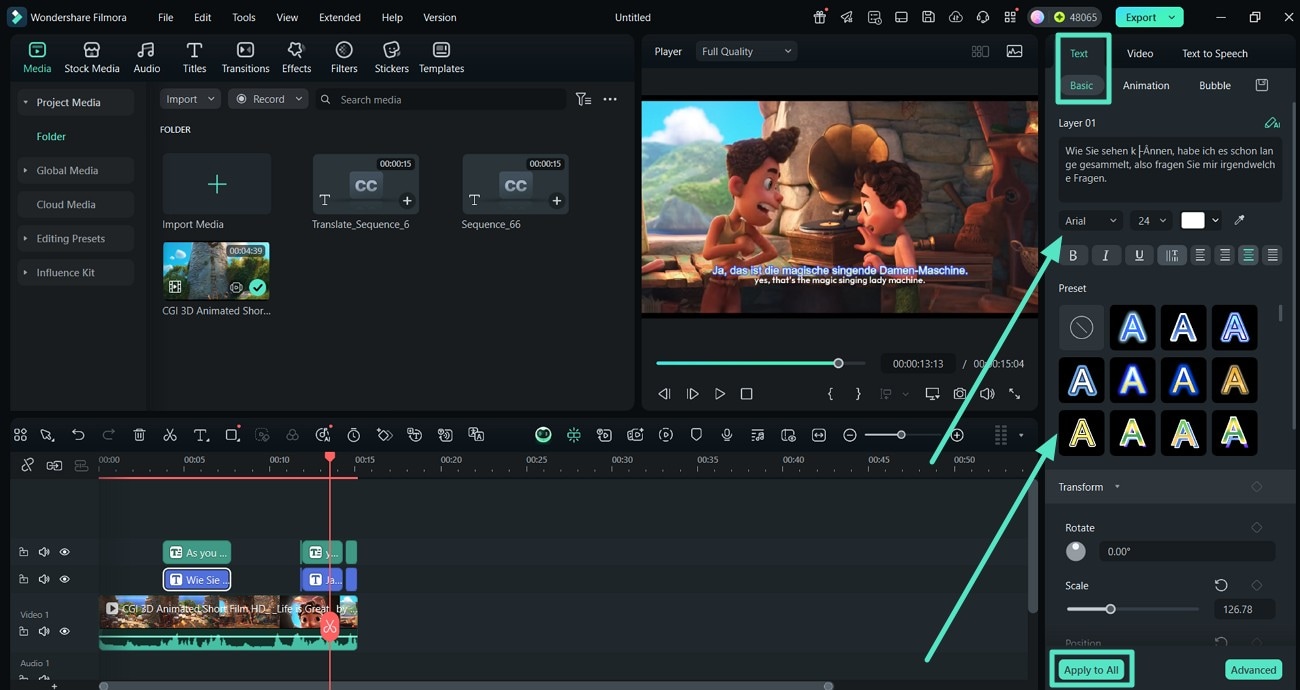This screenshot has width=1300, height=690.
Task: Split clip with the scissors icon
Action: click(170, 435)
